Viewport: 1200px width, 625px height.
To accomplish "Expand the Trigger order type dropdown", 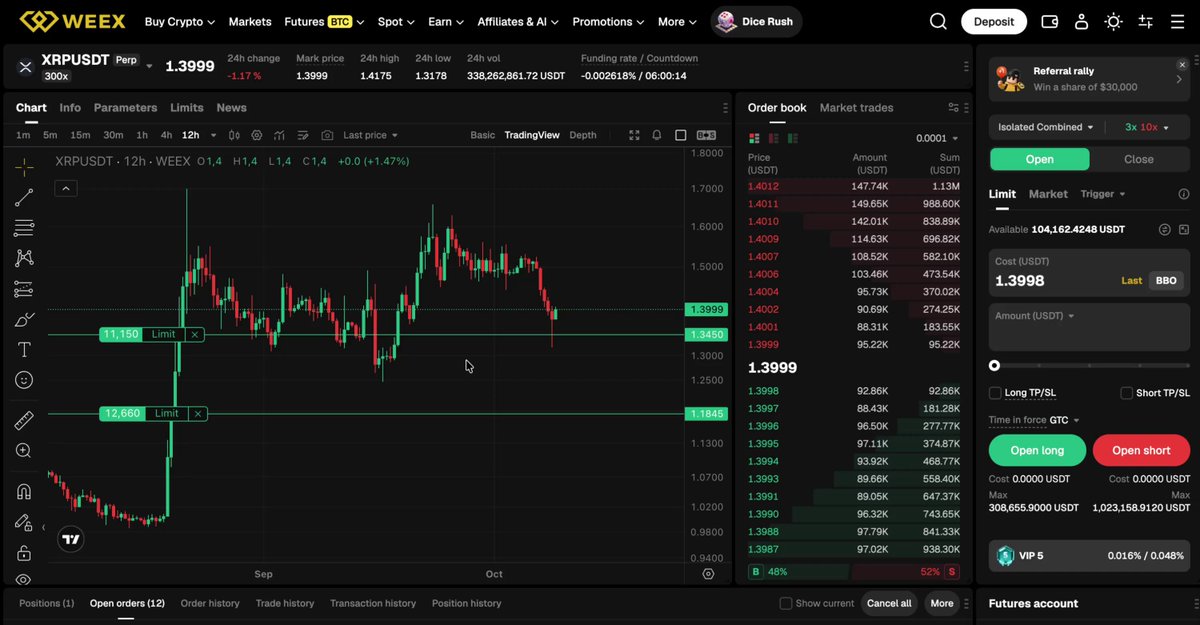I will [1103, 194].
